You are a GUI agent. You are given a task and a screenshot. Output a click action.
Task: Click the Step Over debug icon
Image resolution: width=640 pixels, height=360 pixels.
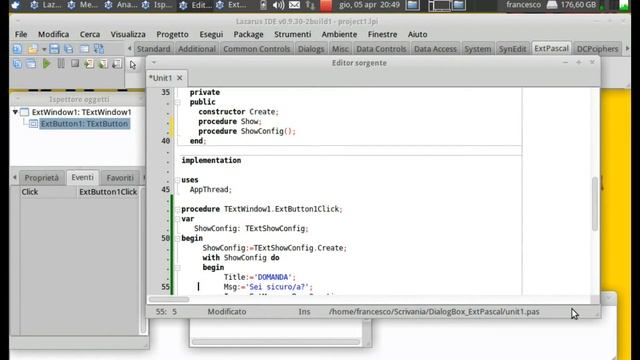click(x=103, y=64)
